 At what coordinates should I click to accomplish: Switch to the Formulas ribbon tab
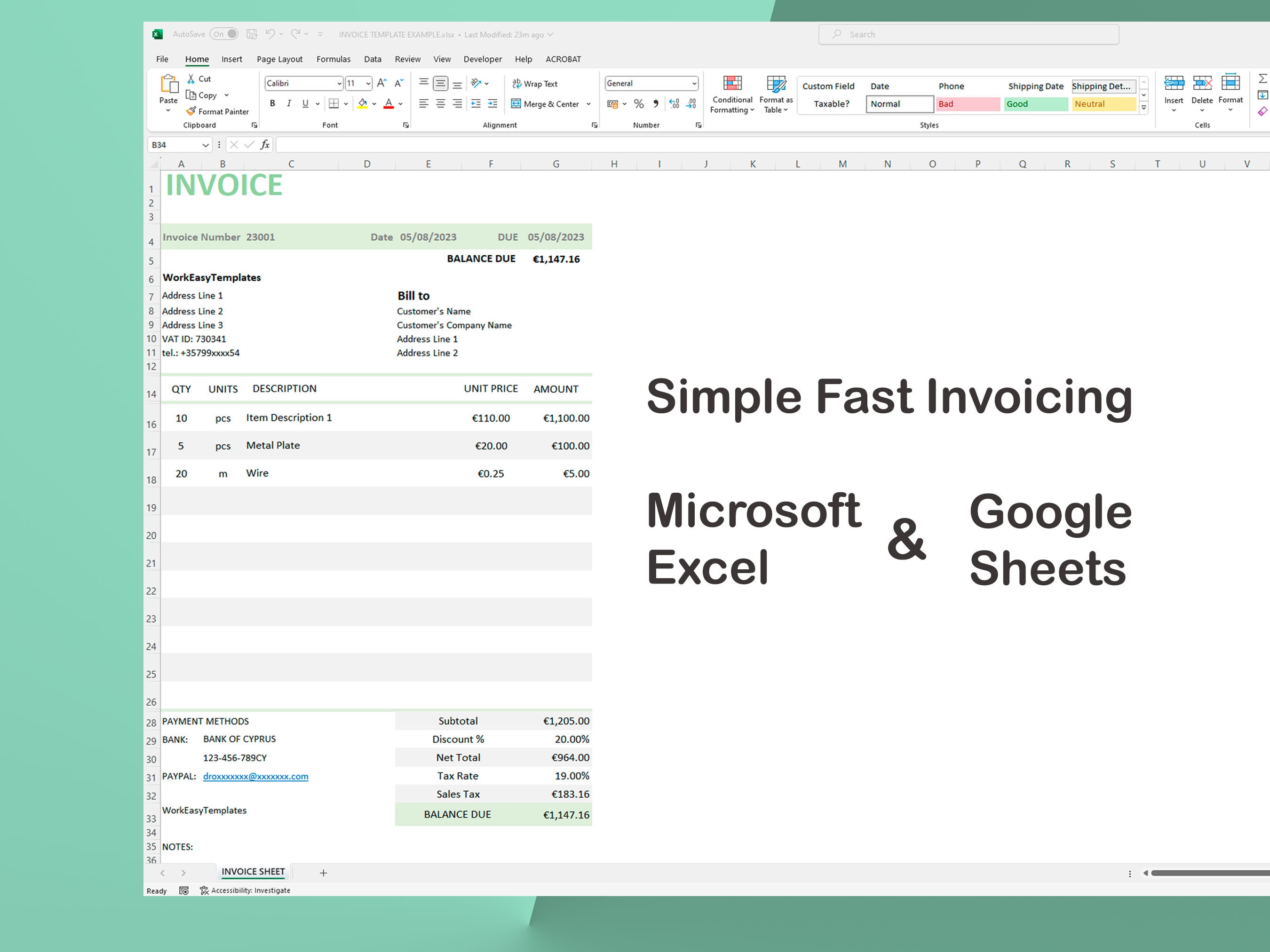[333, 59]
